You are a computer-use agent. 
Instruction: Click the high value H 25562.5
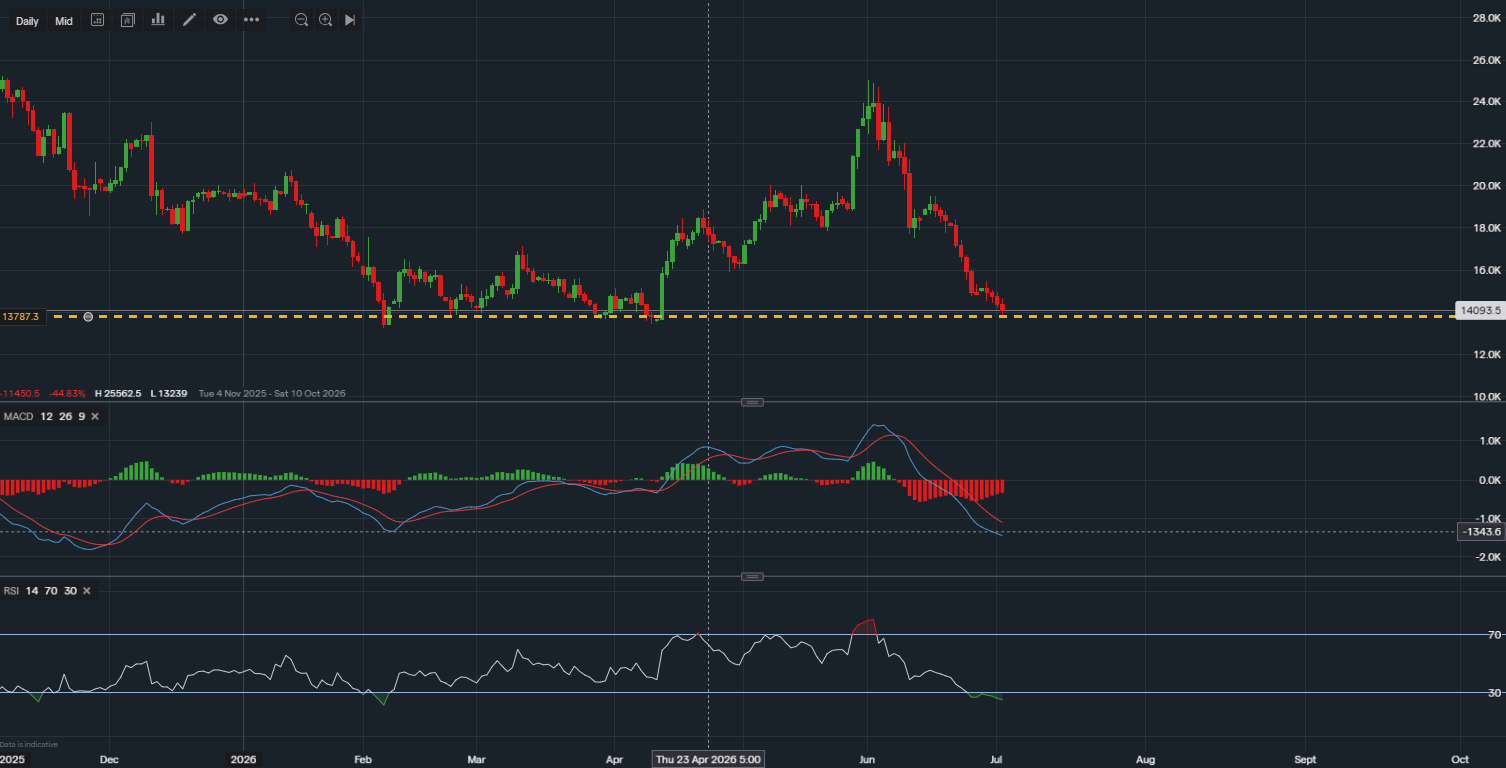[x=118, y=394]
